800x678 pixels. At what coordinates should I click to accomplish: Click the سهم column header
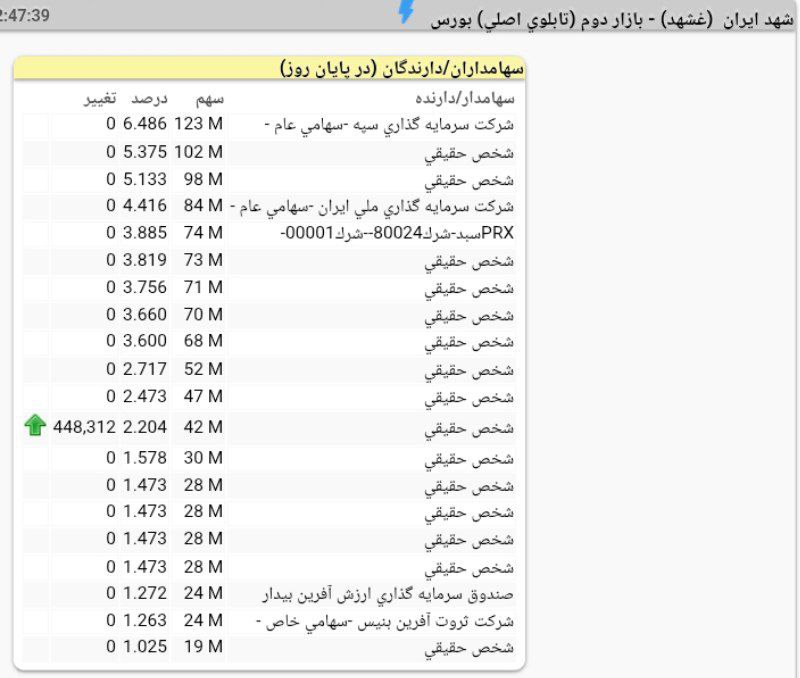(208, 98)
